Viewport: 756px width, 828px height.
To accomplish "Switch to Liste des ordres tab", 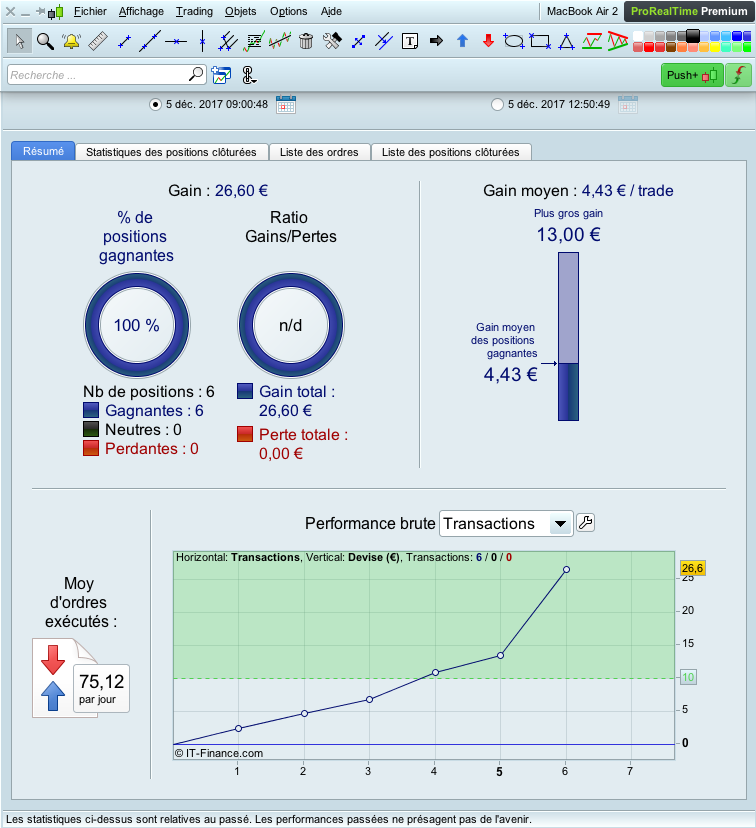I will (319, 152).
